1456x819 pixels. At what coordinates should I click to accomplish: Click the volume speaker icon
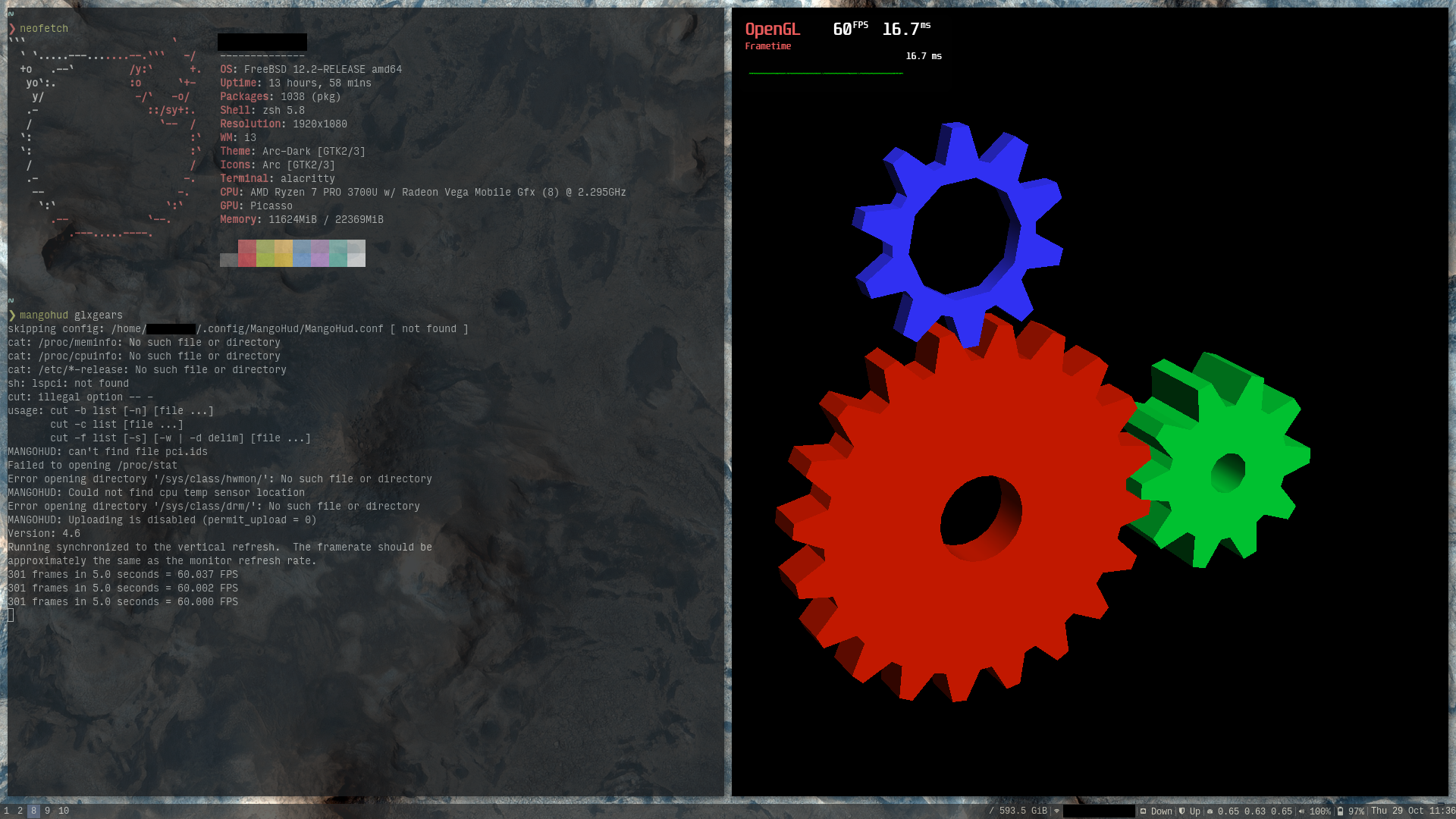click(1301, 811)
